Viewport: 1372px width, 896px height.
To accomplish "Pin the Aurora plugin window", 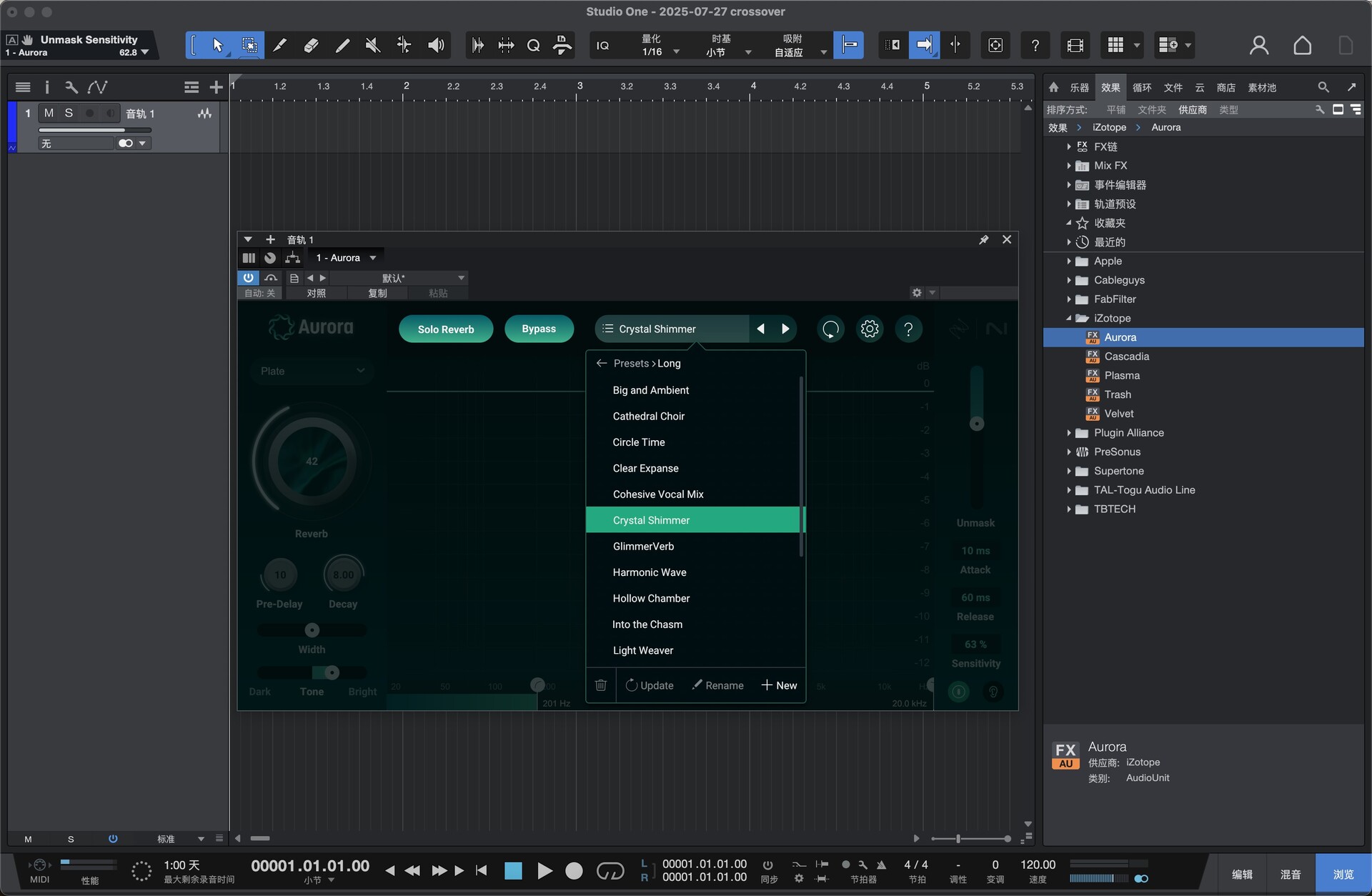I will (983, 239).
